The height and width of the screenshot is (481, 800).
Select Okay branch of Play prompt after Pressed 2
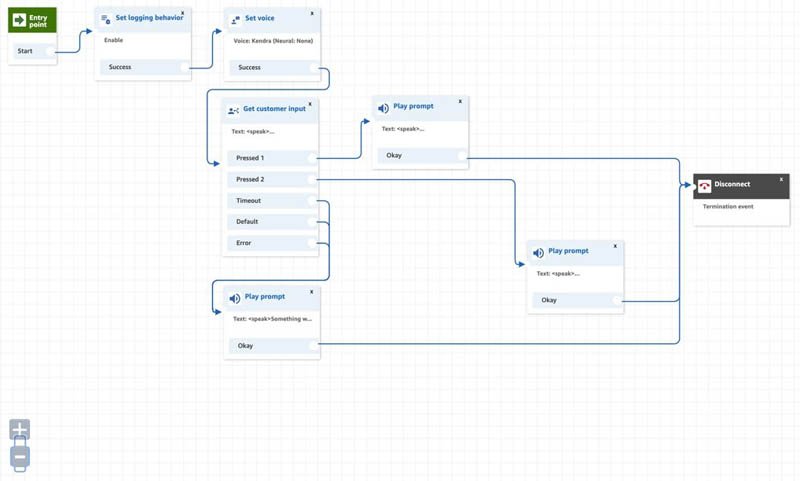pyautogui.click(x=578, y=300)
